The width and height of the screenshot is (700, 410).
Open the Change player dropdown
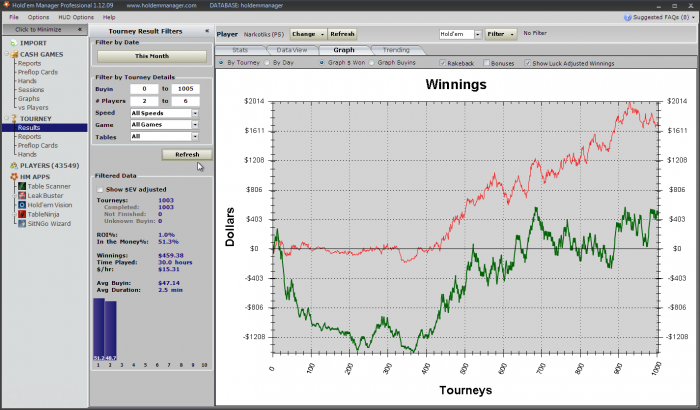pos(308,34)
